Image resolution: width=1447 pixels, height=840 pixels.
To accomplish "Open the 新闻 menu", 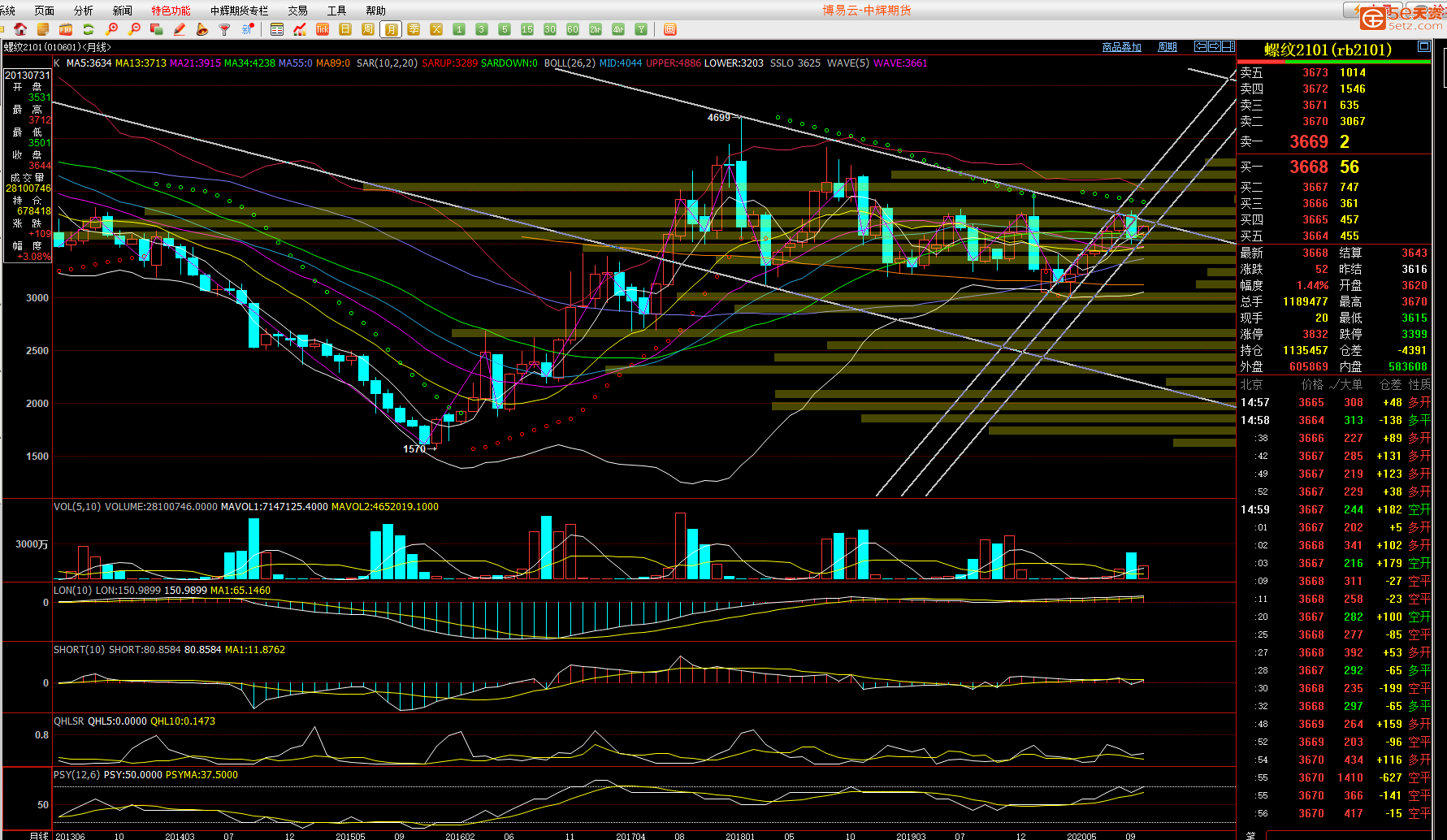I will pyautogui.click(x=122, y=11).
